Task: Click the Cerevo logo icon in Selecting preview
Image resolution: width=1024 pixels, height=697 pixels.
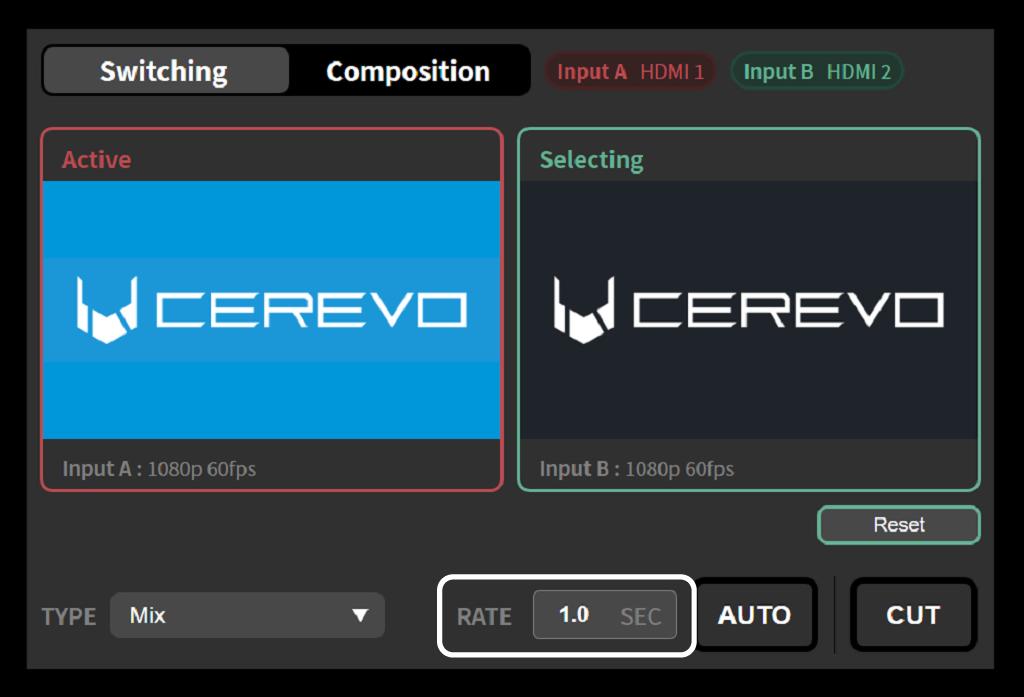Action: pos(584,310)
